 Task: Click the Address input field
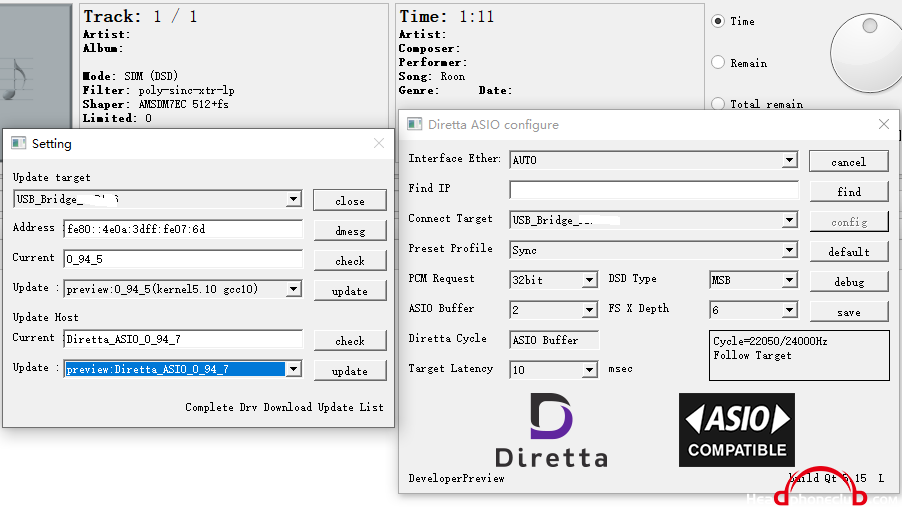pos(183,228)
